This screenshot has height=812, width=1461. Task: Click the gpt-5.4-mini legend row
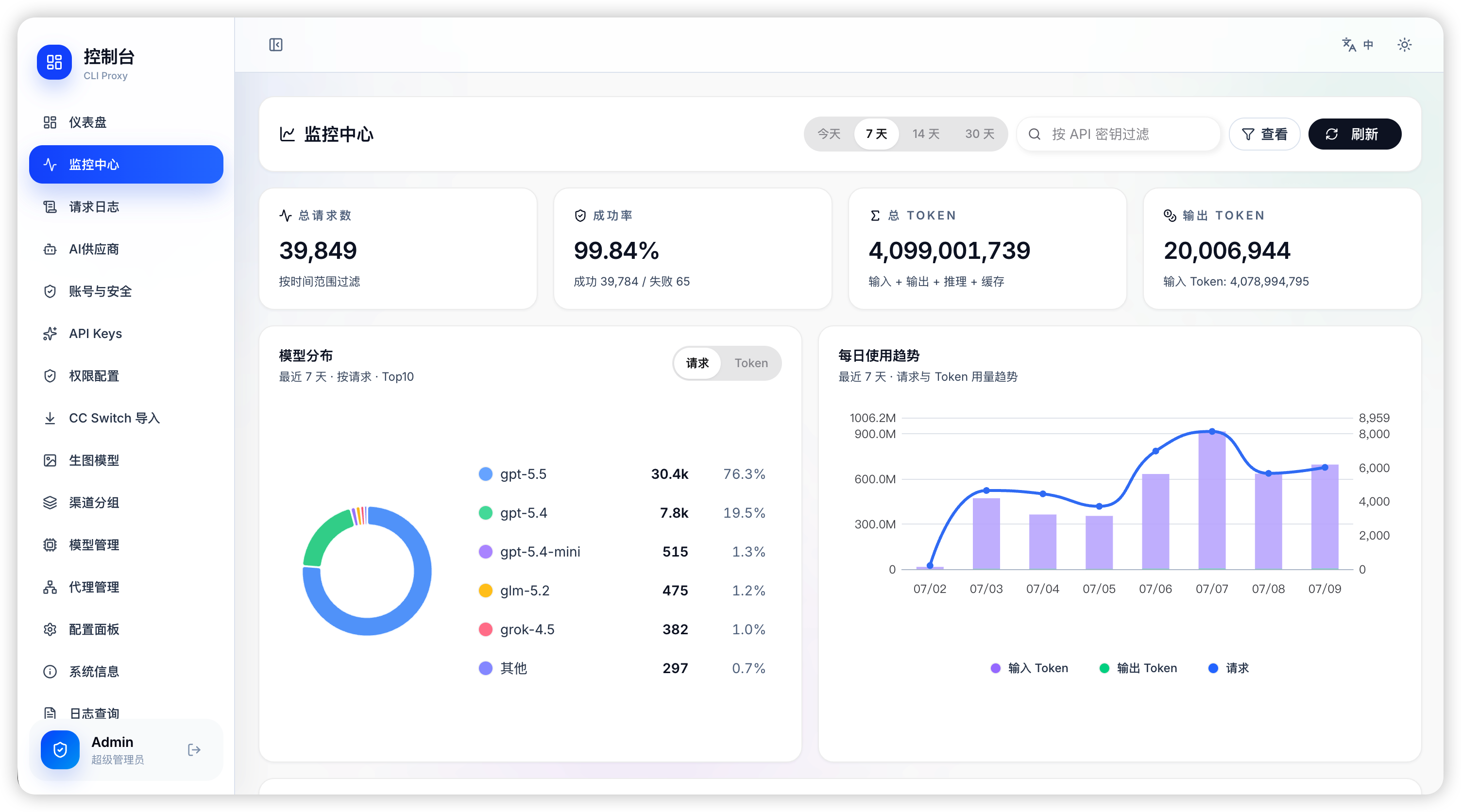622,552
